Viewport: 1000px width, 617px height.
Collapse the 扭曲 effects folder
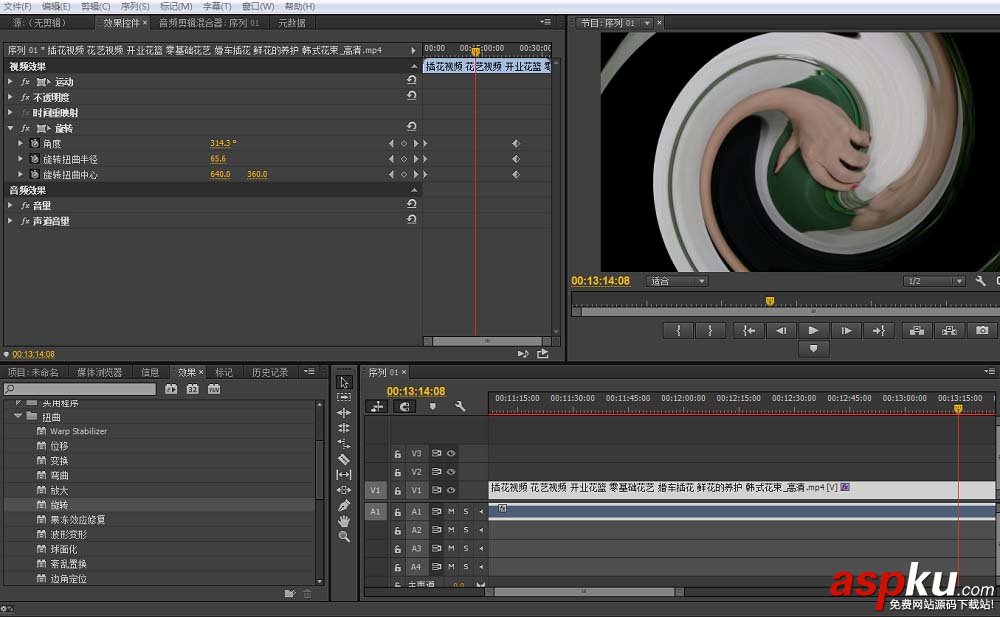(18, 416)
